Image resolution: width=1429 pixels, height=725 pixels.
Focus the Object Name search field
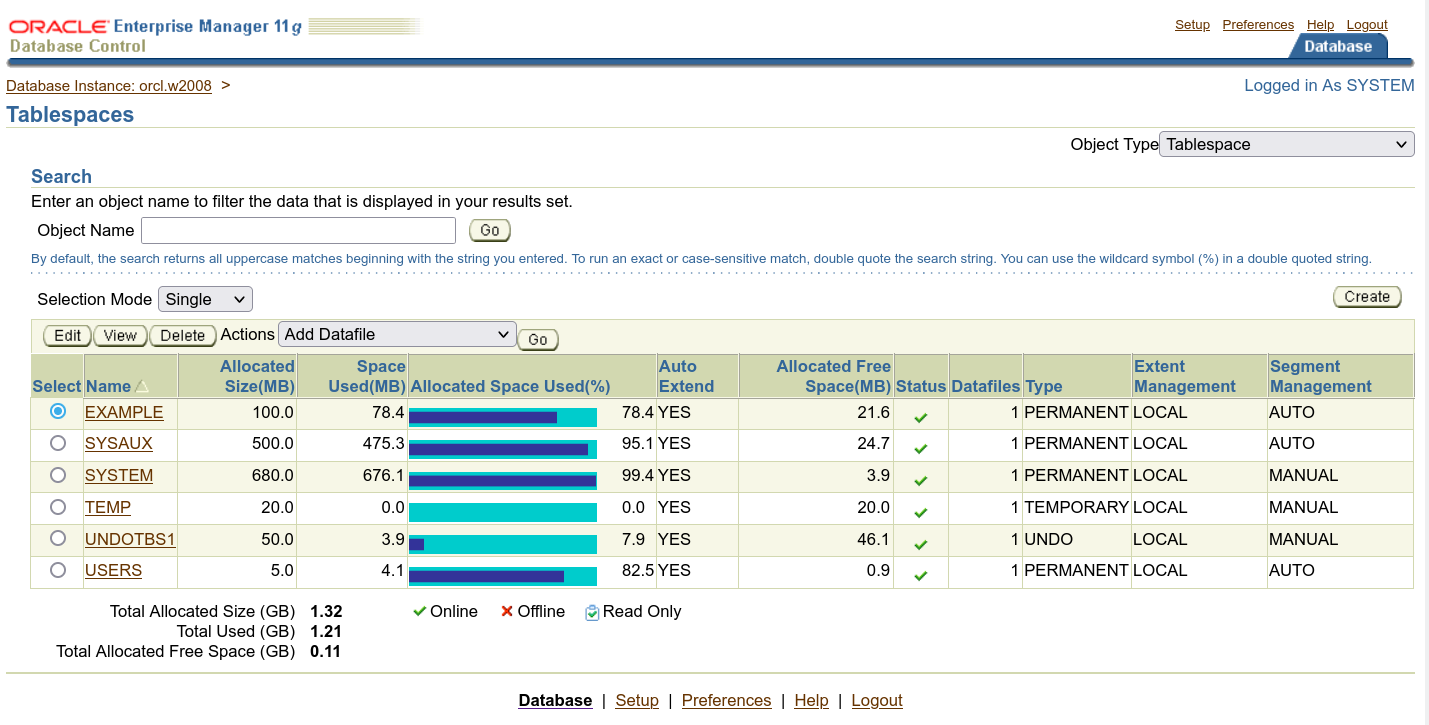pyautogui.click(x=298, y=230)
